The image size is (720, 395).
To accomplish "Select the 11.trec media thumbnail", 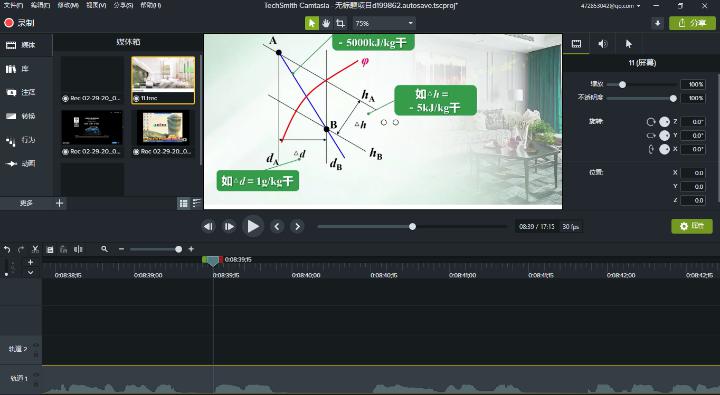I will (x=163, y=80).
